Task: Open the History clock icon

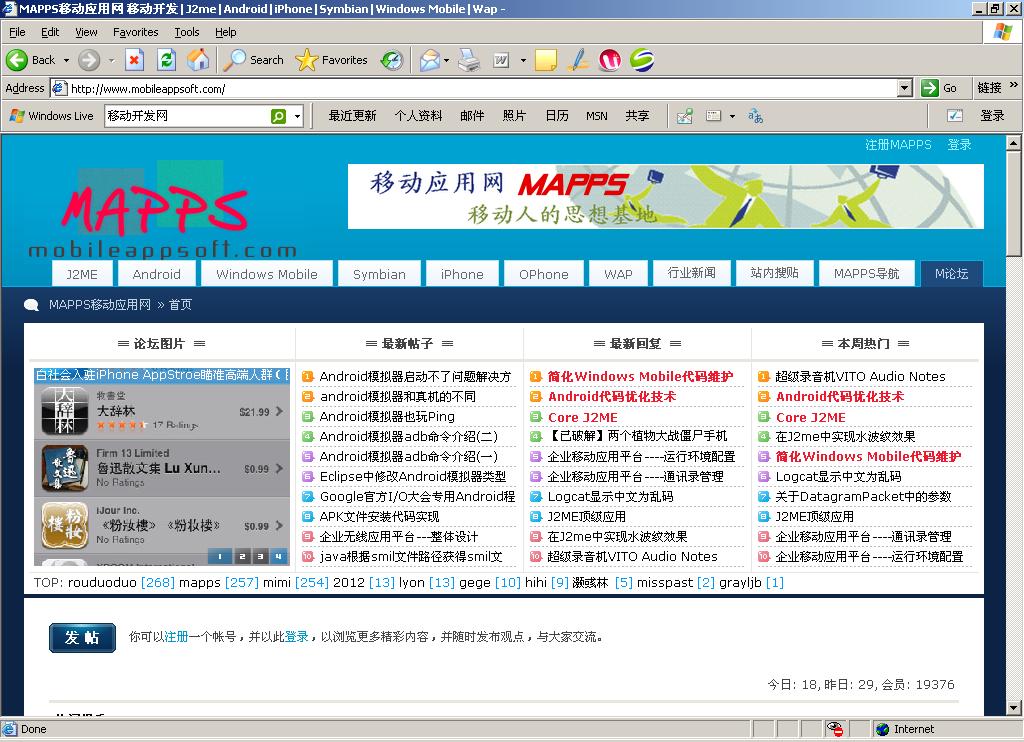Action: point(392,60)
